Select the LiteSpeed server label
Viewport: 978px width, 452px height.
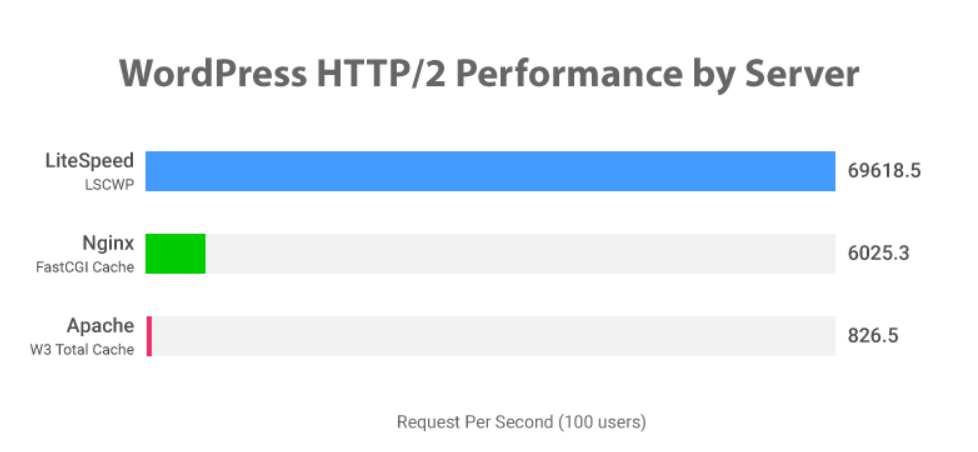[90, 160]
